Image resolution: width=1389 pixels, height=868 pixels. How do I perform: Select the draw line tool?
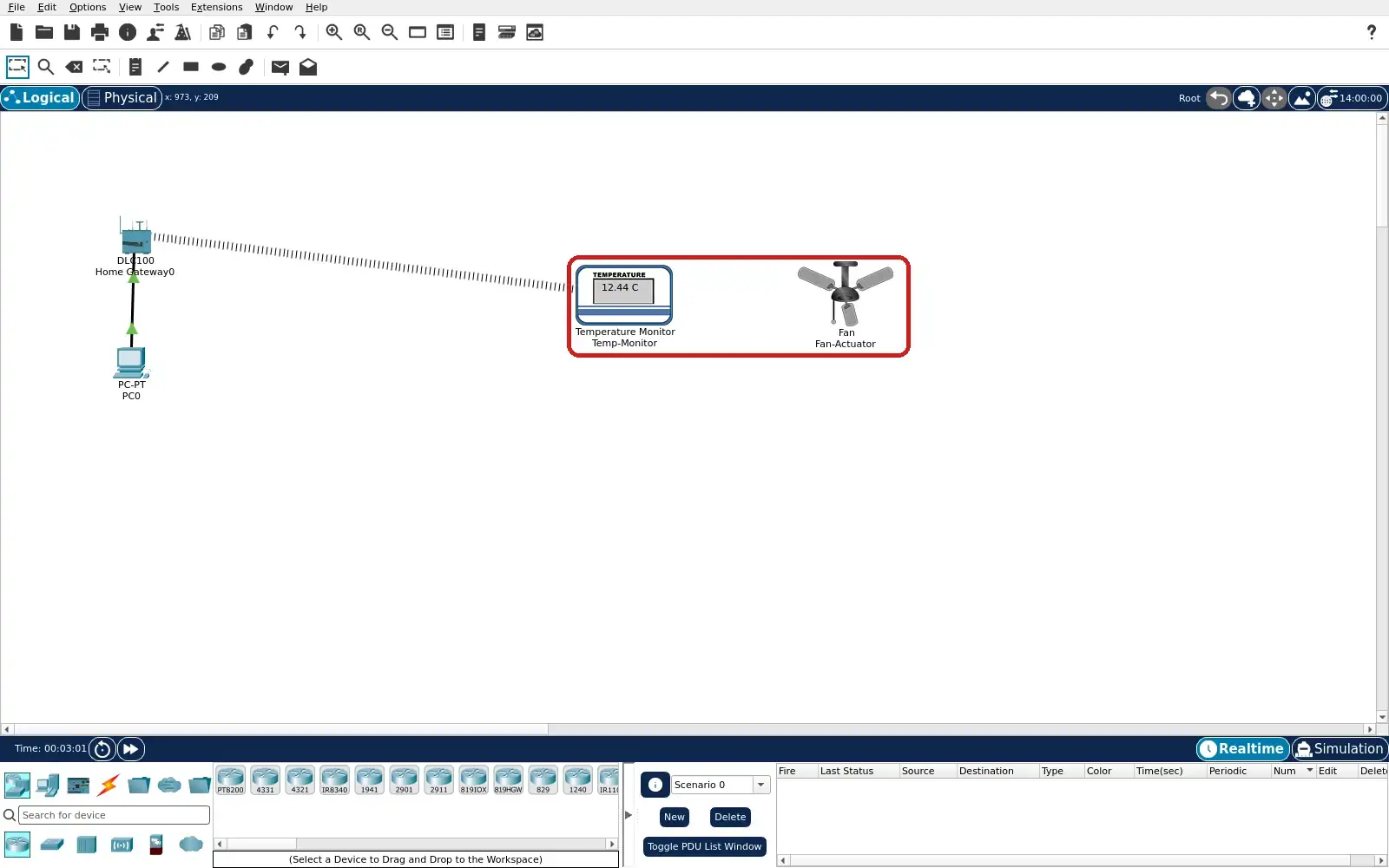(163, 67)
